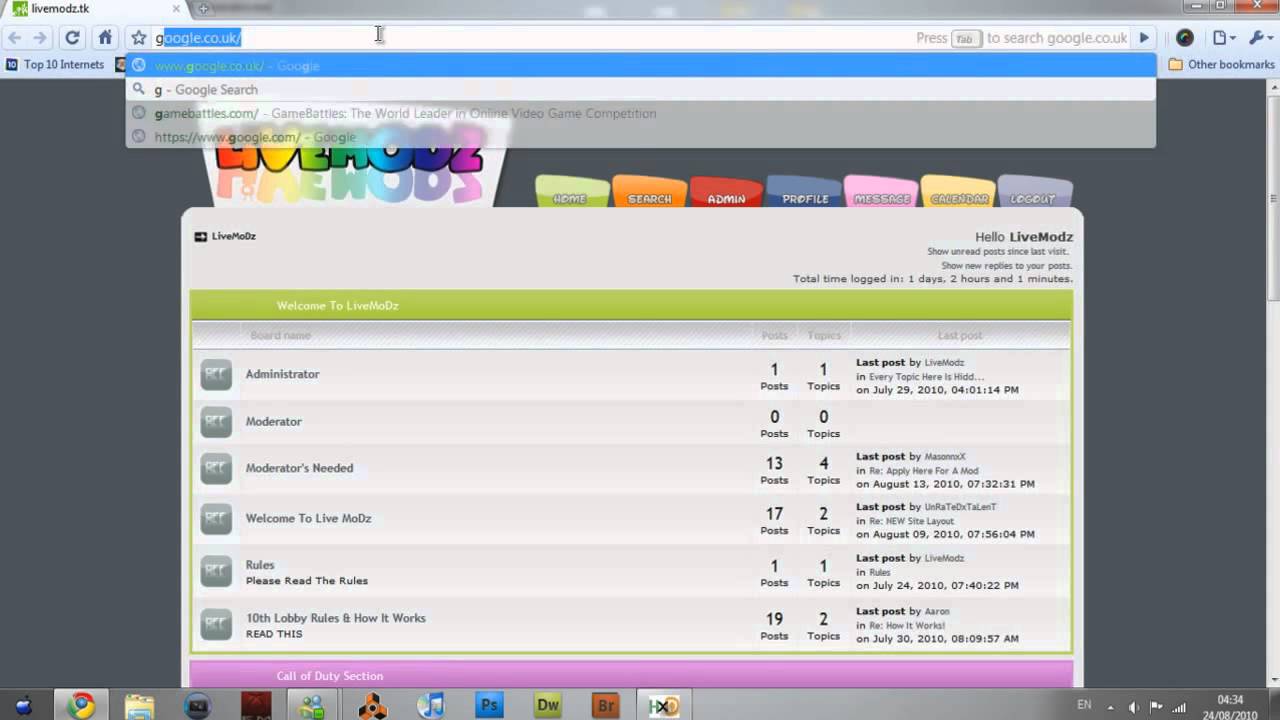Click the Moderator board status icon
The height and width of the screenshot is (720, 1280).
216,422
